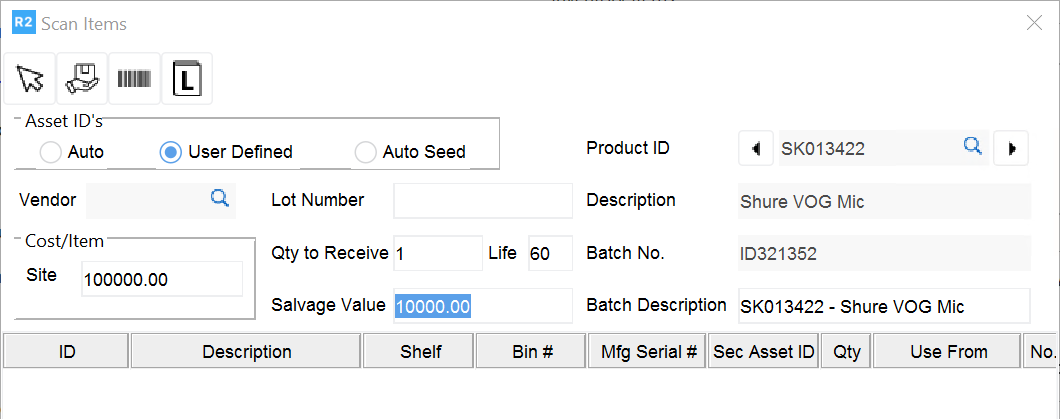Click the Site cost input field
The height and width of the screenshot is (419, 1060).
click(161, 280)
